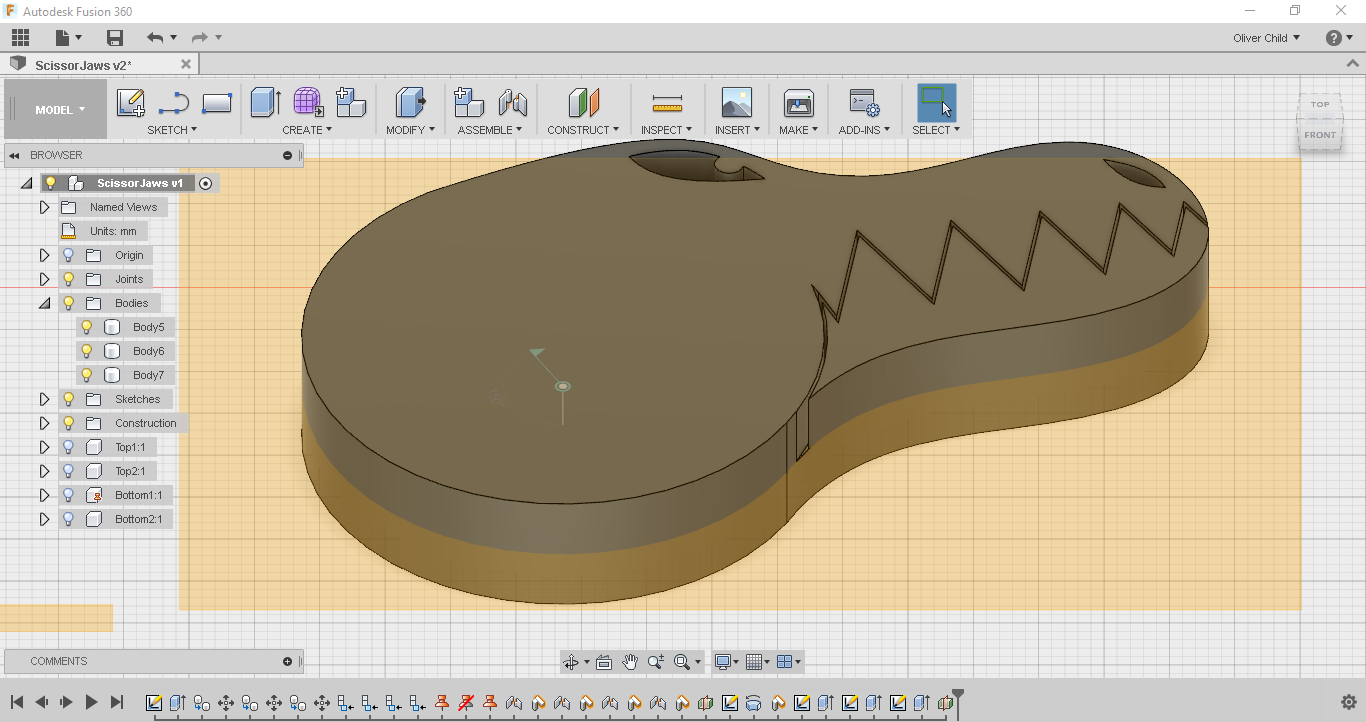Click the Create Sketch icon
Screen dimensions: 1366x722
[x=130, y=103]
